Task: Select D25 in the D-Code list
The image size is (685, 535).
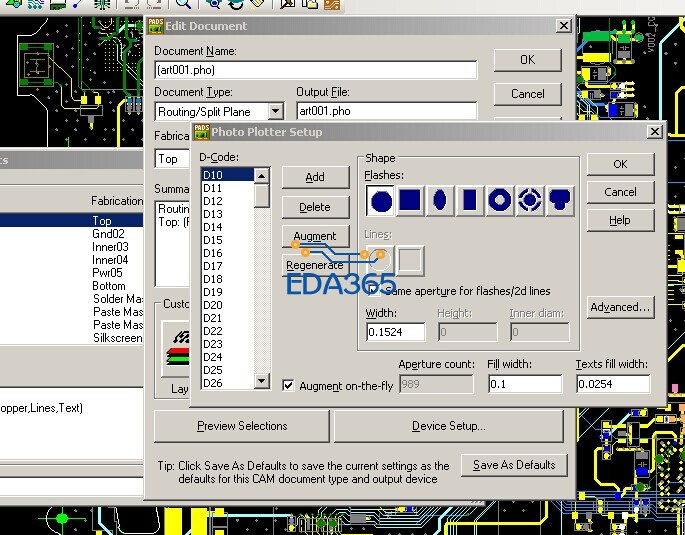Action: [228, 370]
